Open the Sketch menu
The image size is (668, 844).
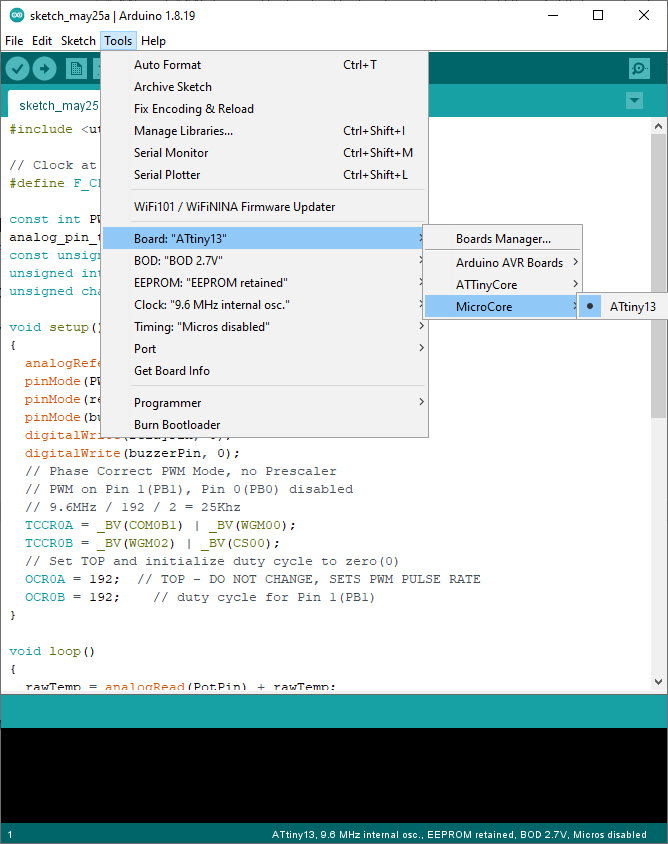click(78, 41)
